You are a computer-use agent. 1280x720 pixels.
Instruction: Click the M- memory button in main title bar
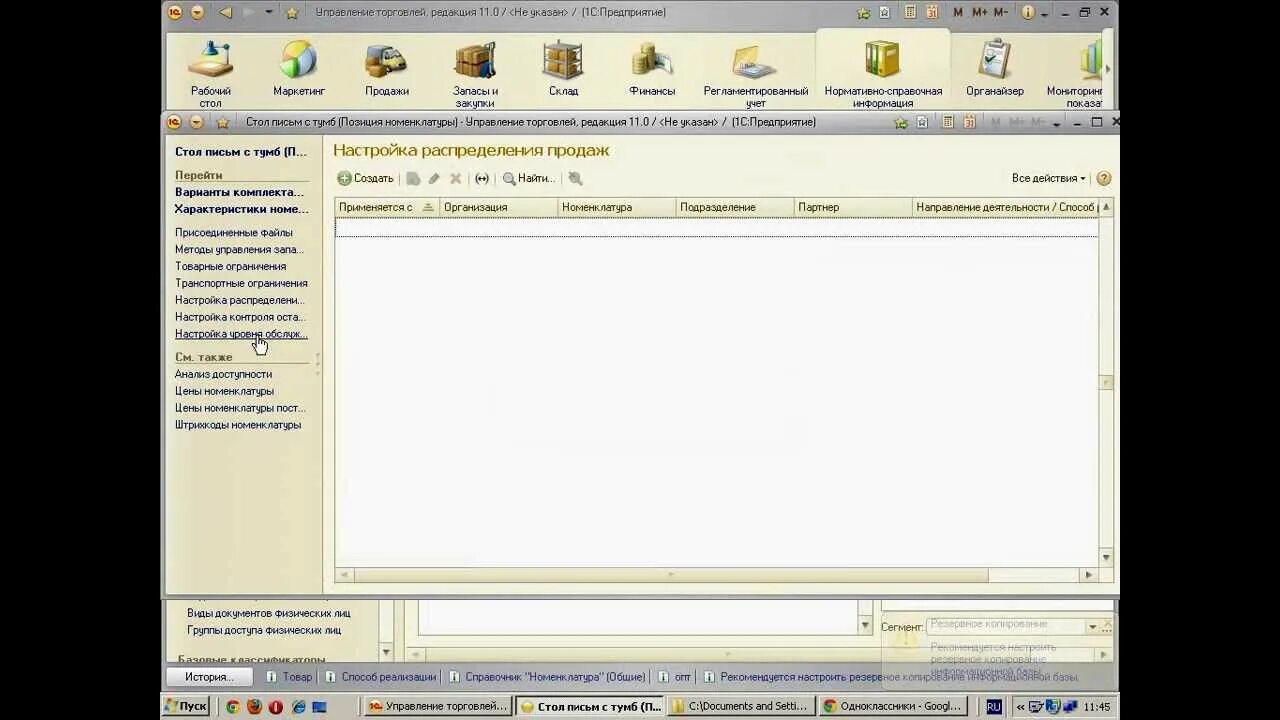(1000, 12)
